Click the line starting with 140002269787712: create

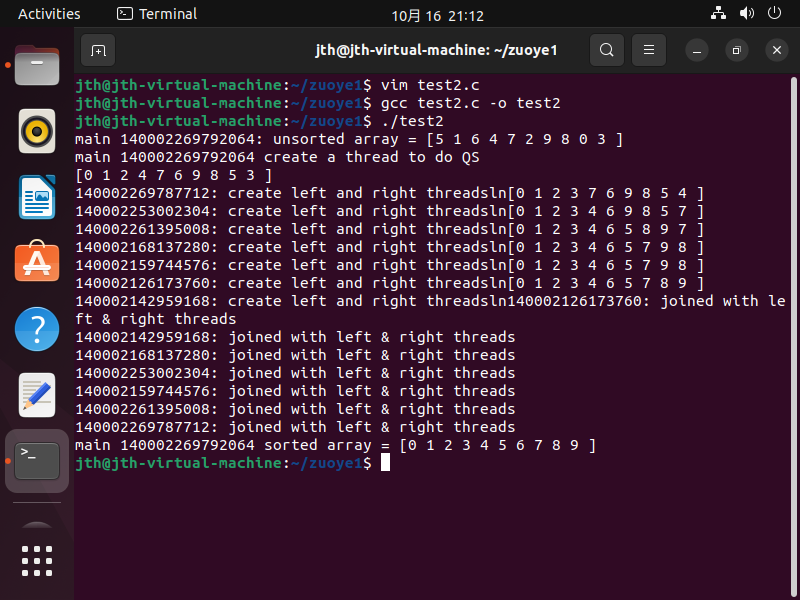click(390, 193)
